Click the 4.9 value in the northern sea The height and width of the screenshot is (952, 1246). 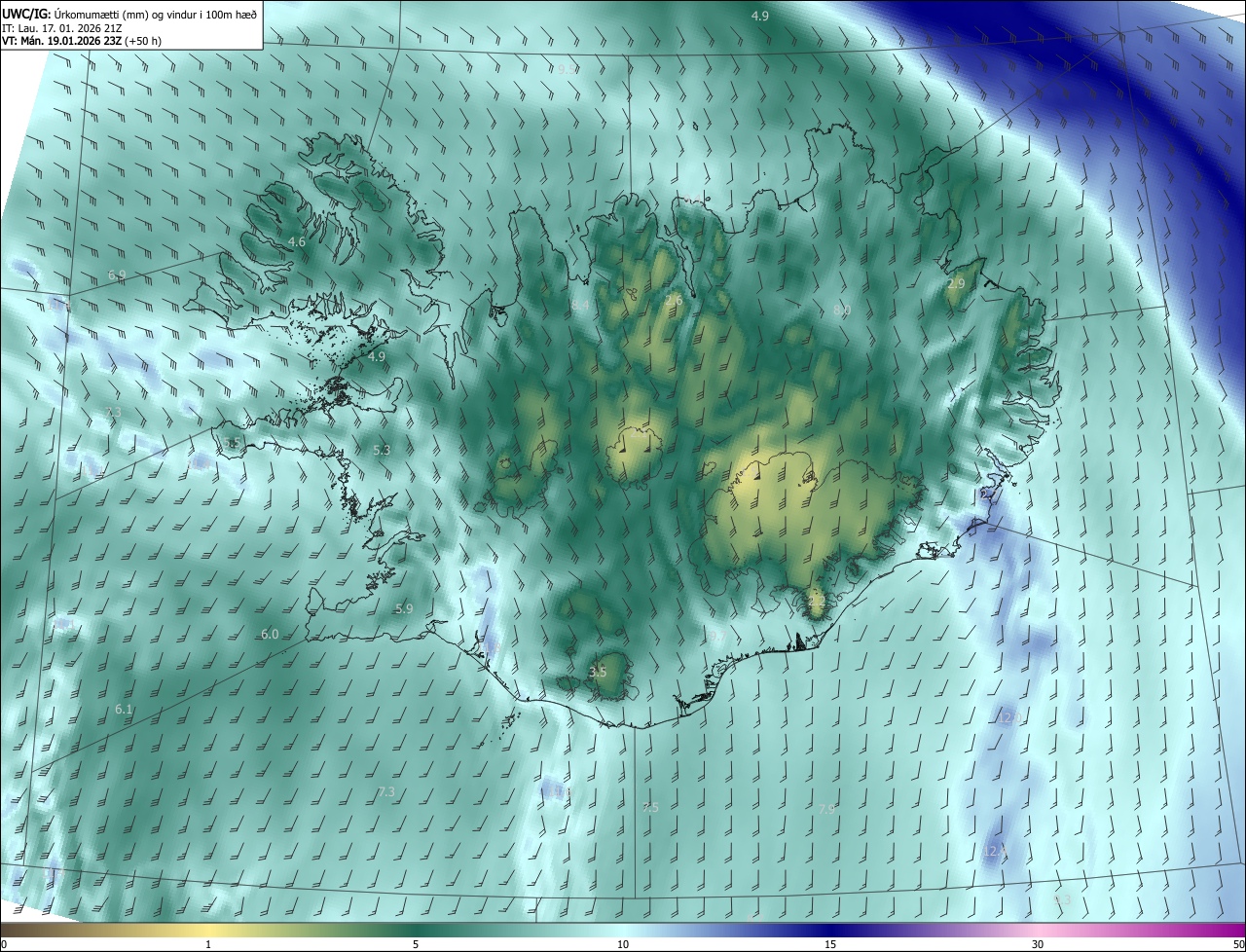760,16
